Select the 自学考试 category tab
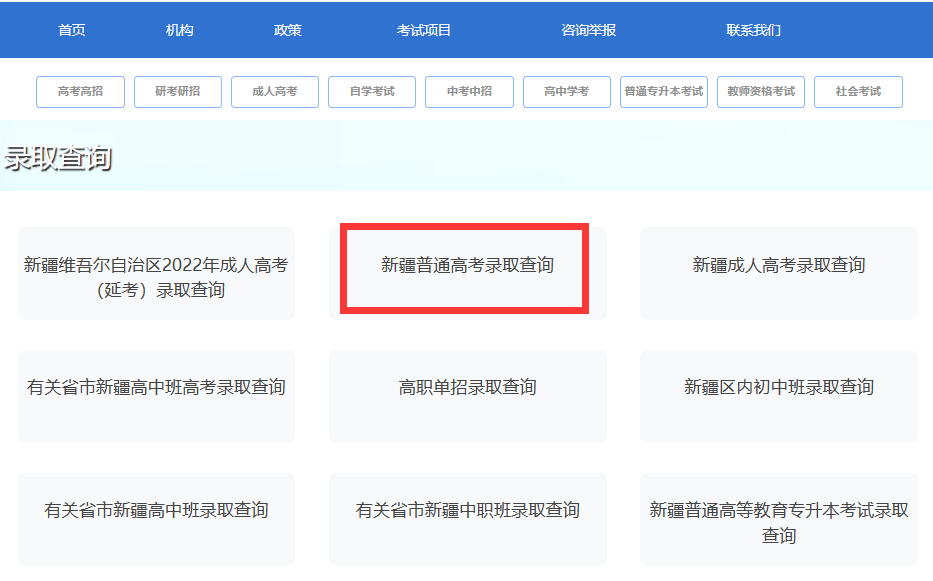Viewport: 933px width, 581px height. (x=371, y=91)
